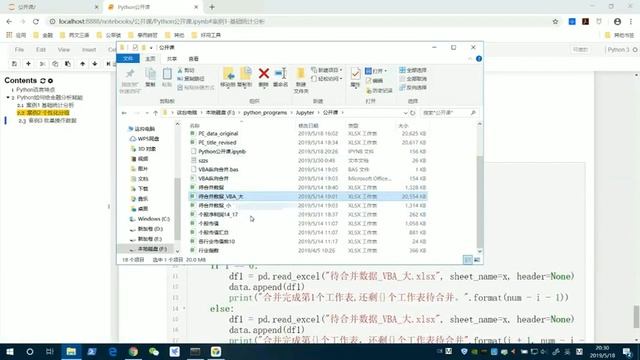Click Select all in Explorer ribbon

click(x=413, y=70)
